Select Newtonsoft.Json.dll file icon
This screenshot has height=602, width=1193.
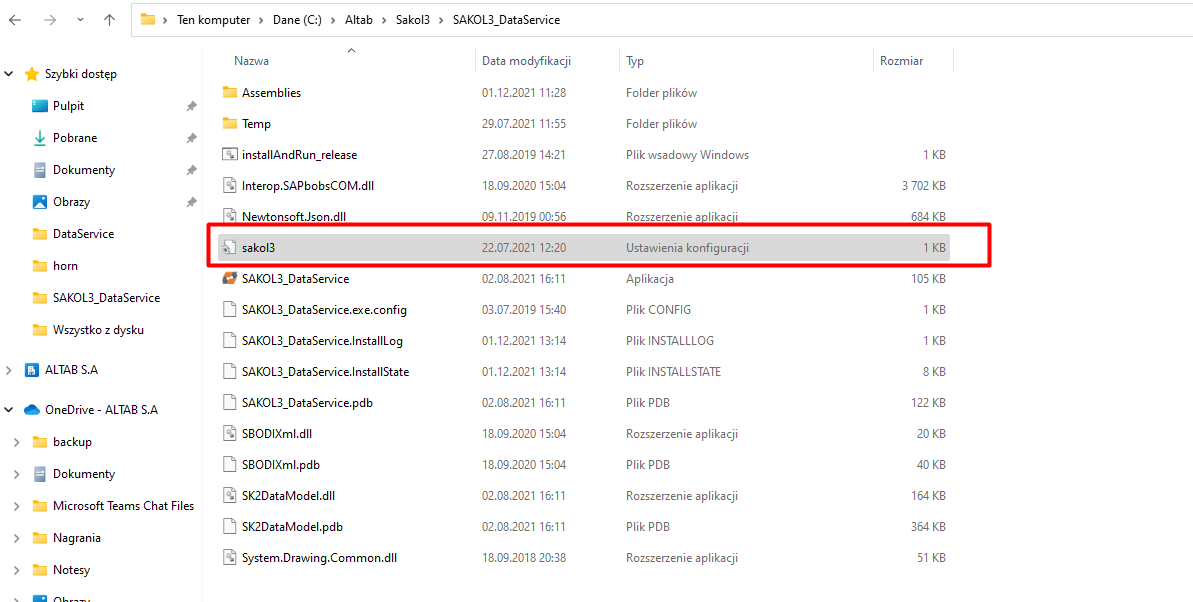(230, 216)
